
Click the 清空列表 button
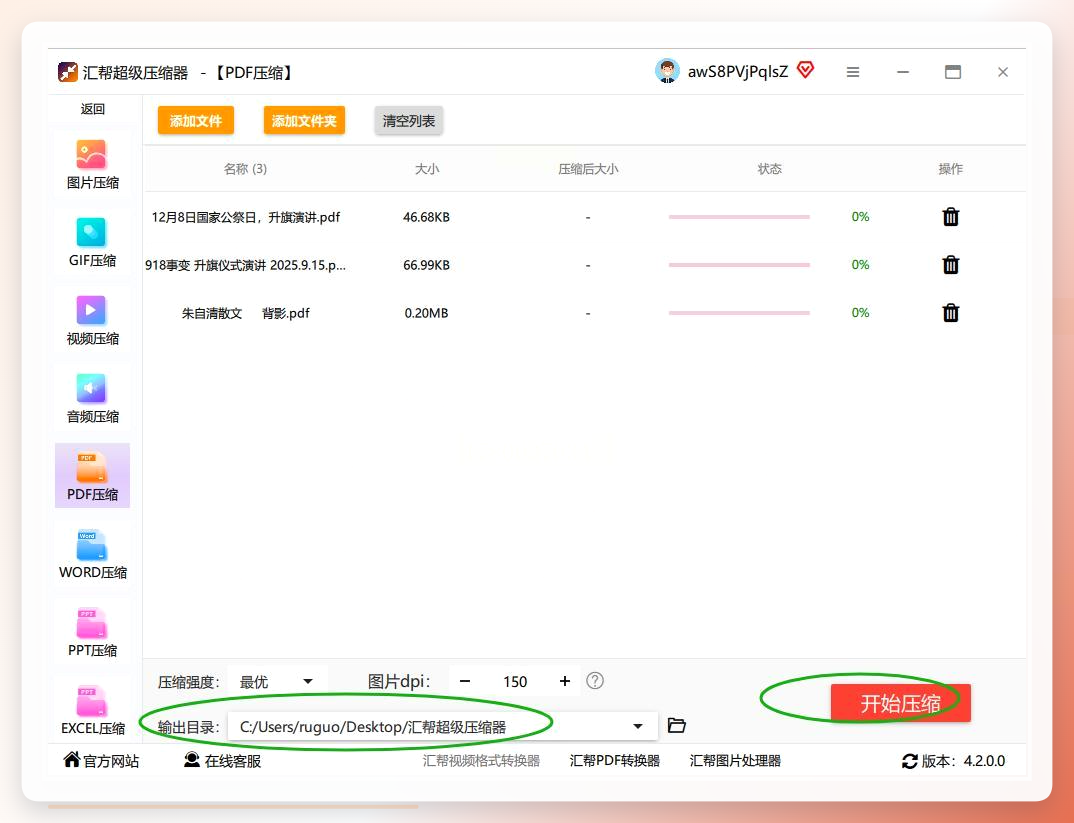click(x=409, y=121)
